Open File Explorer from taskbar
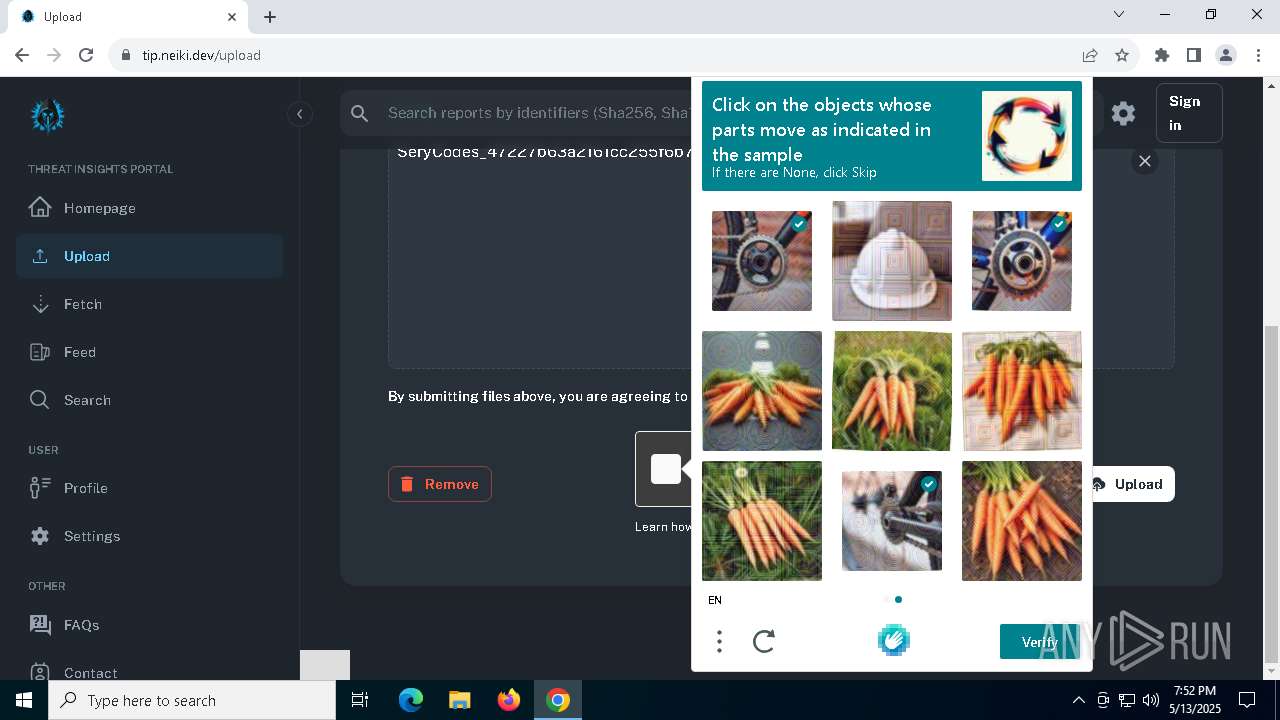This screenshot has width=1280, height=720. [459, 700]
